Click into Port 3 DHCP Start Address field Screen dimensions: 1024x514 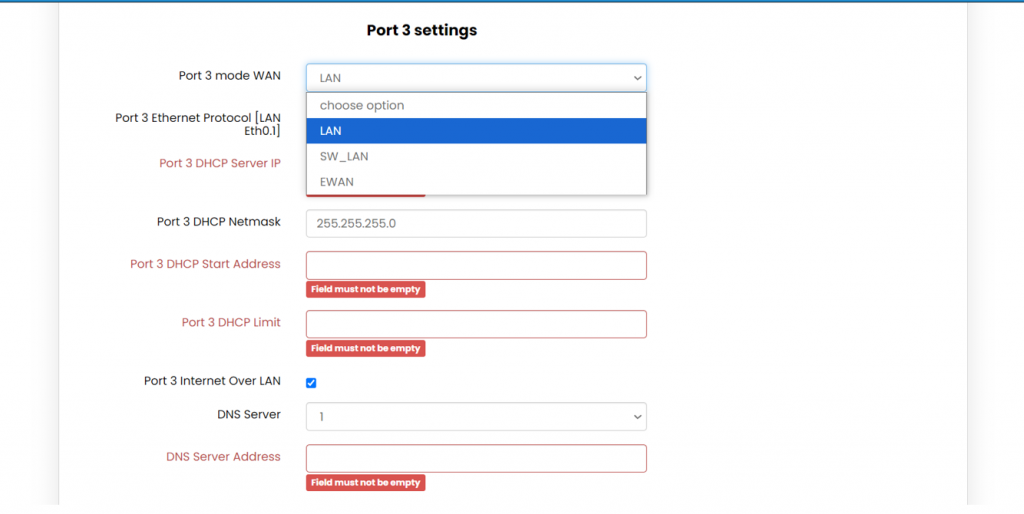point(476,265)
